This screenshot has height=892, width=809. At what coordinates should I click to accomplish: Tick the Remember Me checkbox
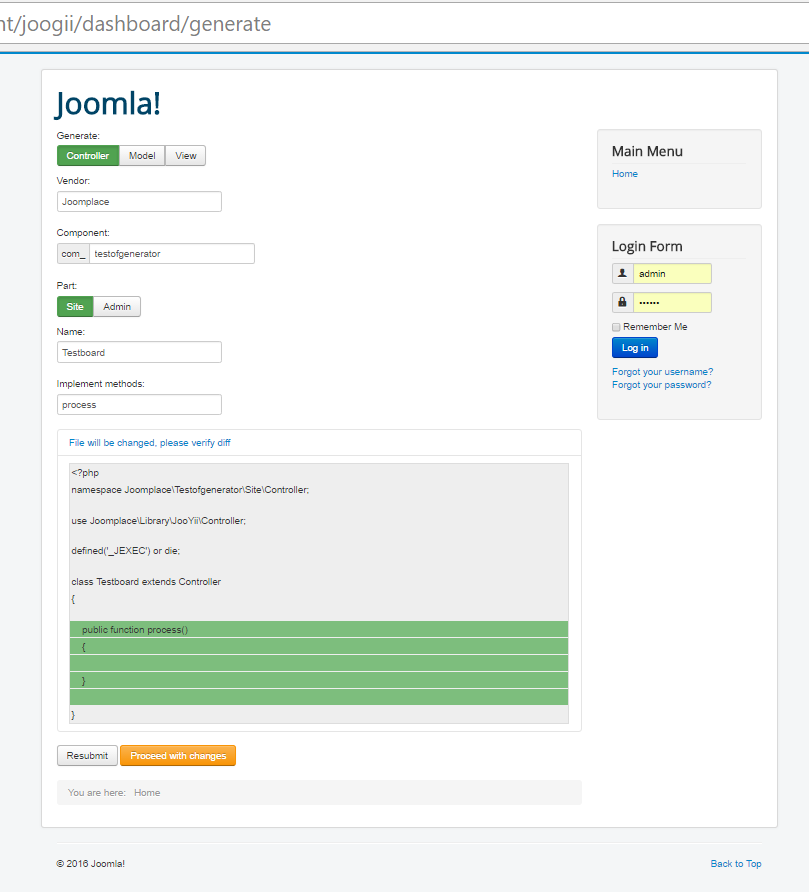coord(616,327)
